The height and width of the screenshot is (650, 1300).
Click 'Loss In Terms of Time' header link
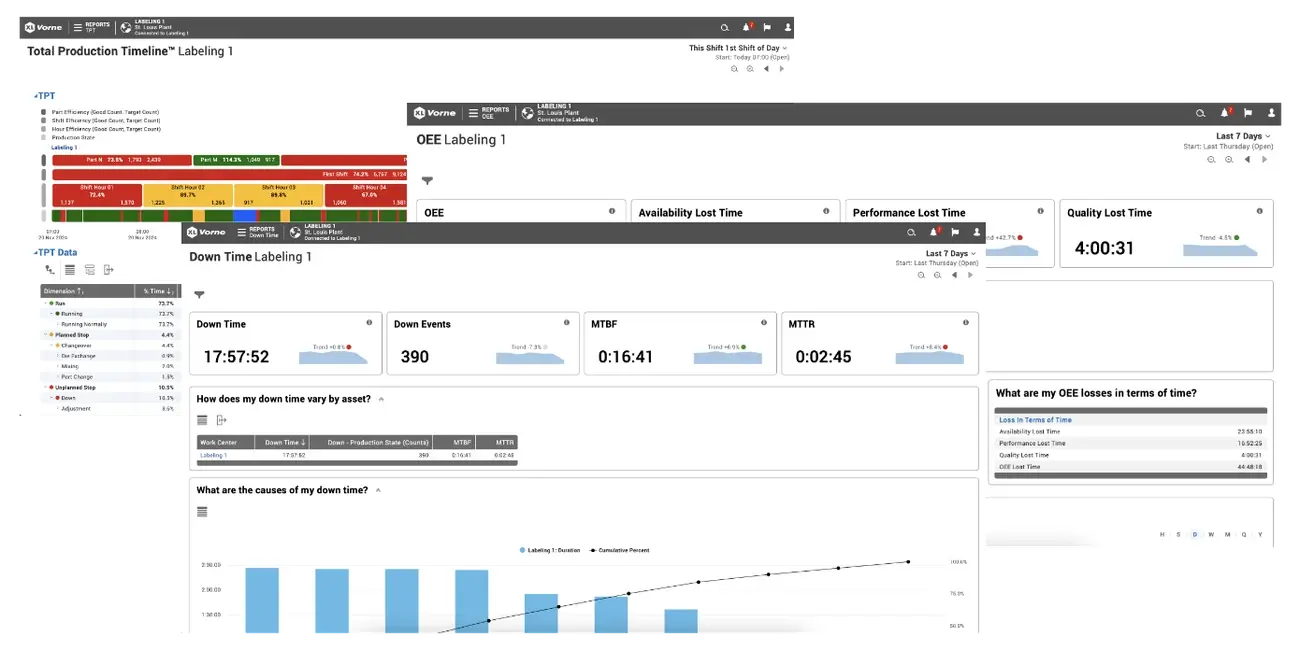tap(1035, 420)
